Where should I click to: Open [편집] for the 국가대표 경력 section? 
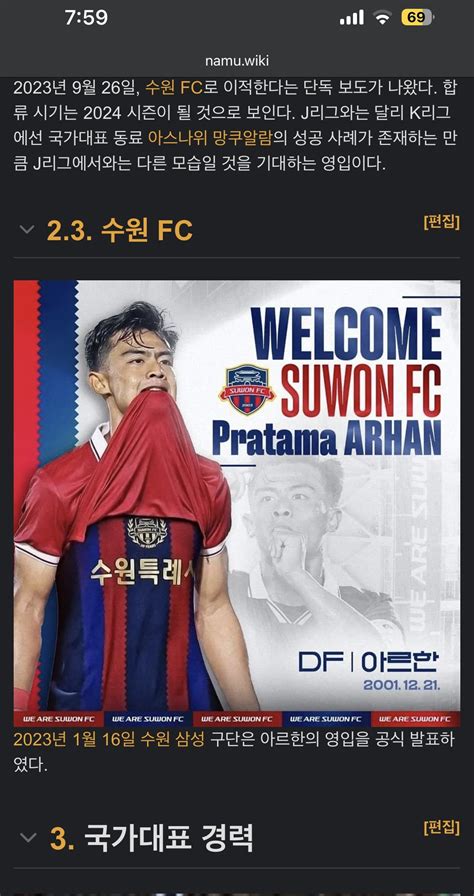pyautogui.click(x=441, y=827)
